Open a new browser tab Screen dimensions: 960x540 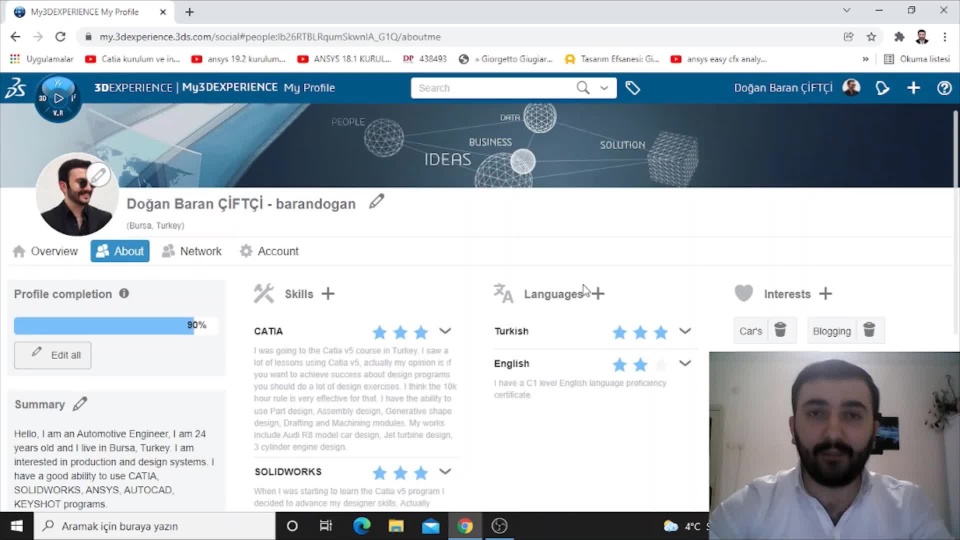tap(189, 12)
